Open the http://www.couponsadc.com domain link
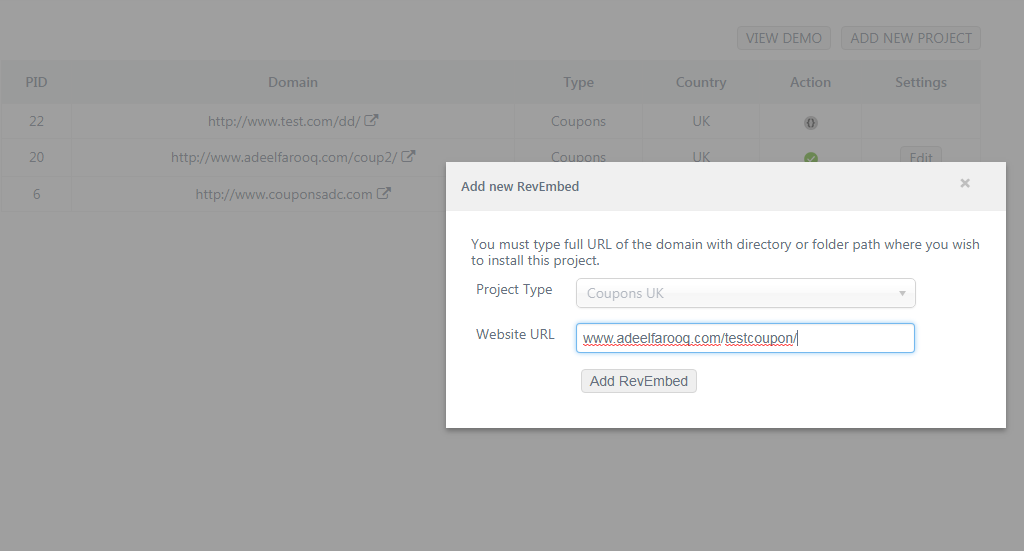 [x=284, y=194]
